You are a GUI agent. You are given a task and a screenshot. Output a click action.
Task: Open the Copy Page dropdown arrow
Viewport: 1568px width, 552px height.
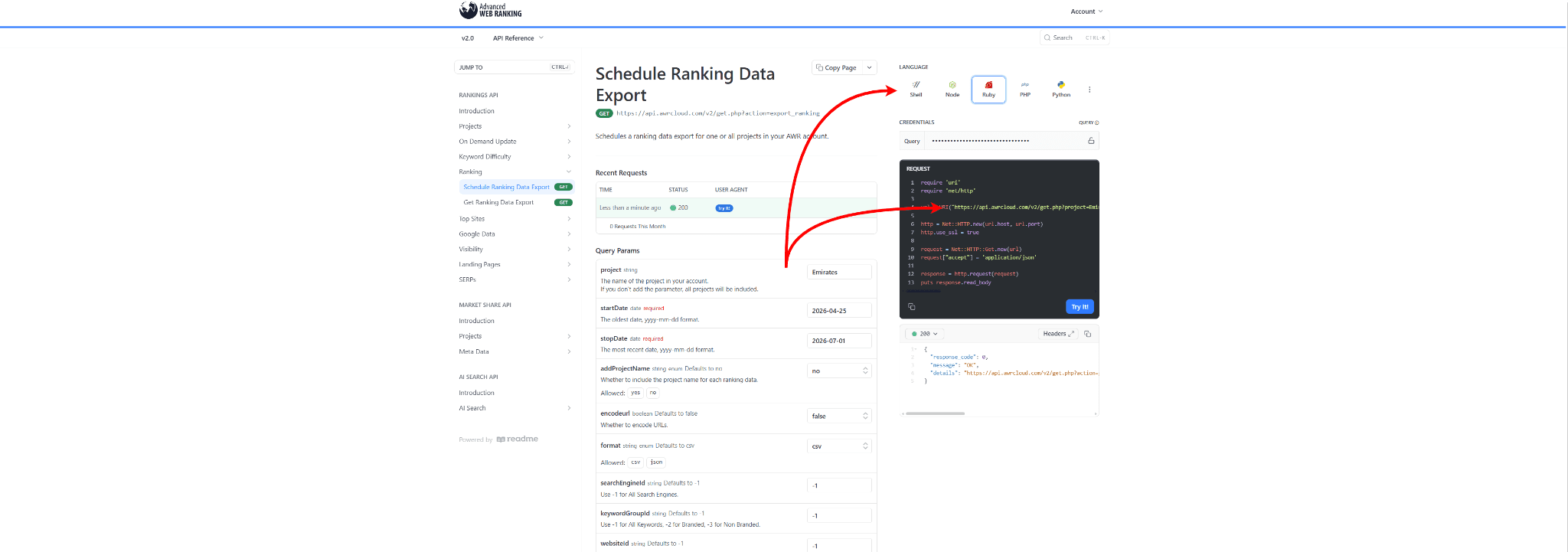(x=870, y=67)
